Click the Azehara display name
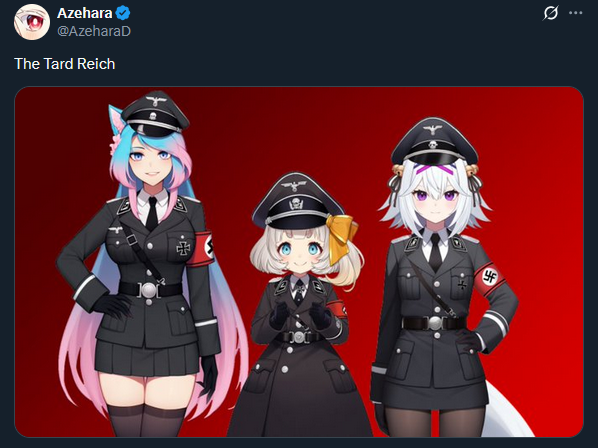Image resolution: width=598 pixels, height=448 pixels. point(85,13)
